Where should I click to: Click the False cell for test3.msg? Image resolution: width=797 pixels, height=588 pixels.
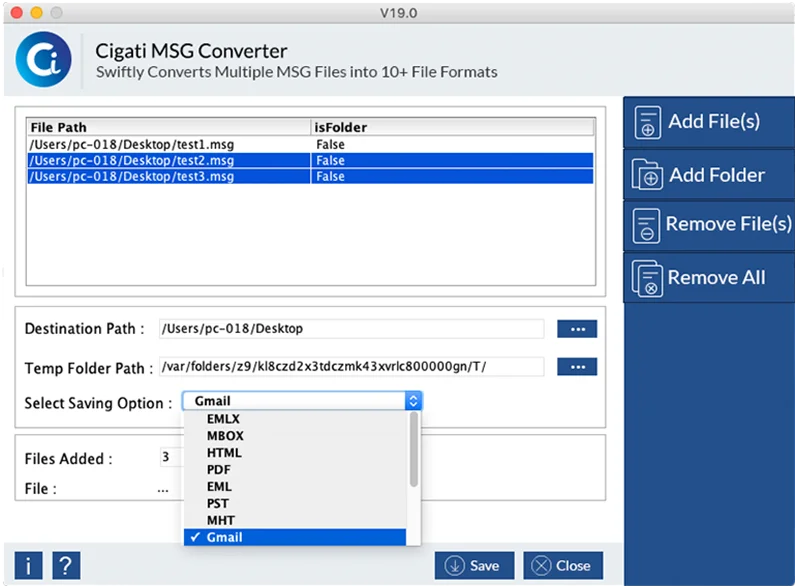point(452,176)
